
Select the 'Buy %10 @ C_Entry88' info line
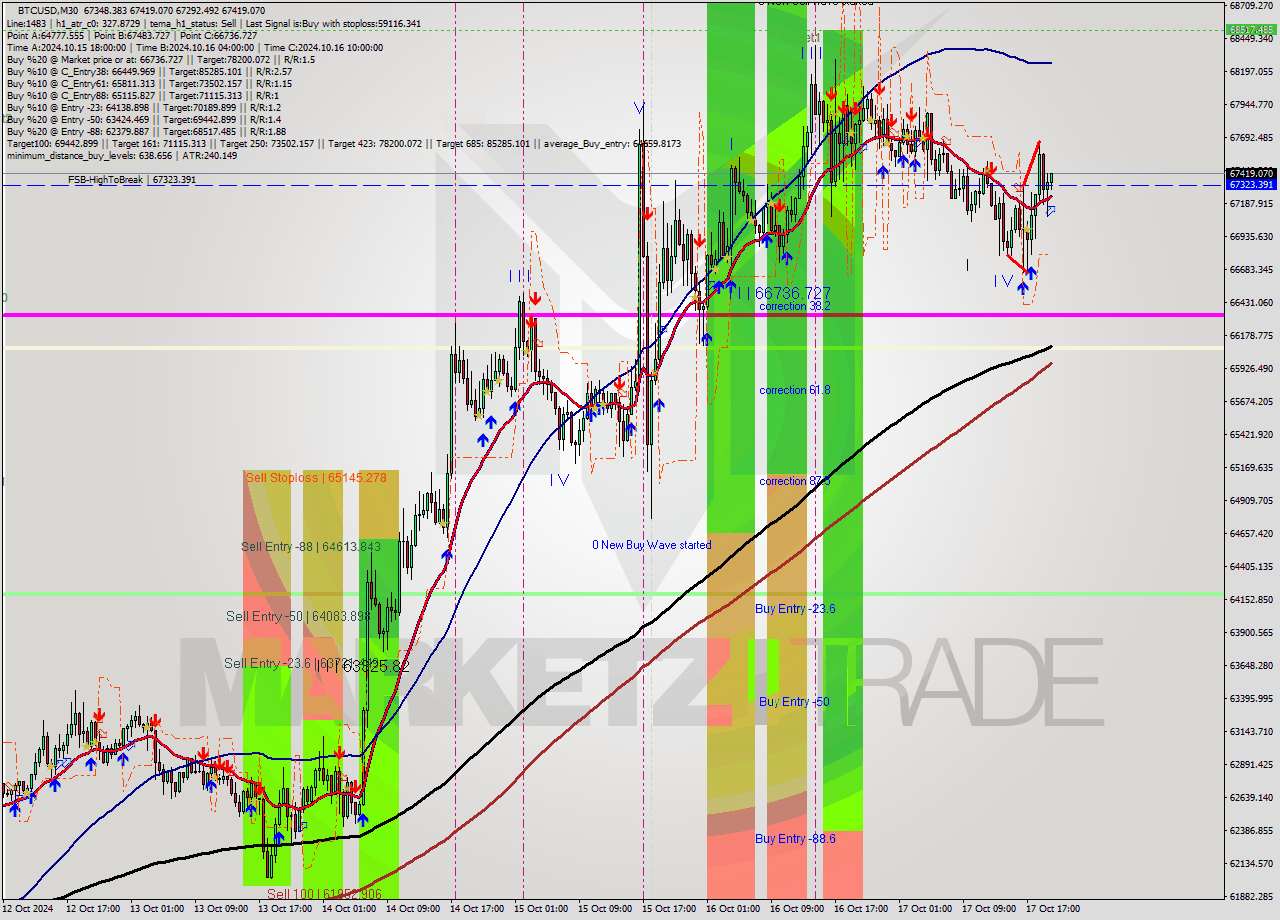[x=142, y=96]
